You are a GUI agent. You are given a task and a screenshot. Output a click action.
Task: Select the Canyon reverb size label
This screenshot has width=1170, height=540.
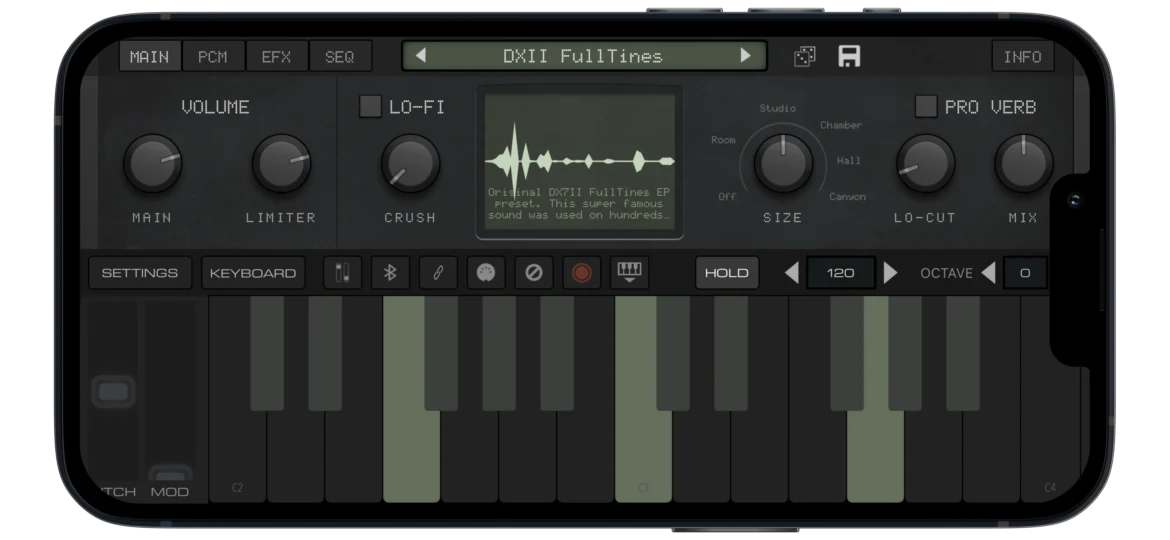(x=848, y=197)
